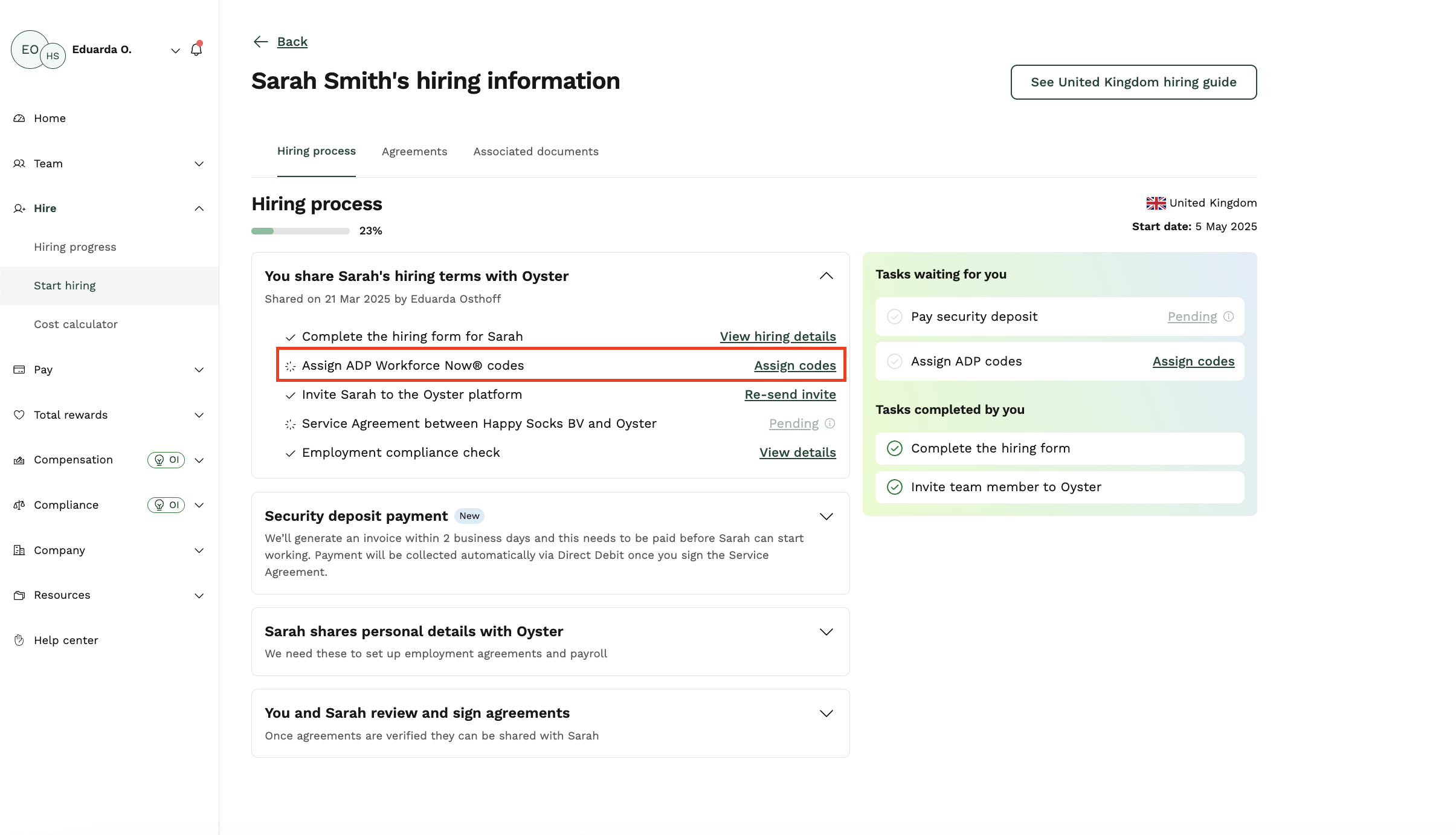Click the Help center hand icon
The height and width of the screenshot is (835, 1456).
coord(19,640)
